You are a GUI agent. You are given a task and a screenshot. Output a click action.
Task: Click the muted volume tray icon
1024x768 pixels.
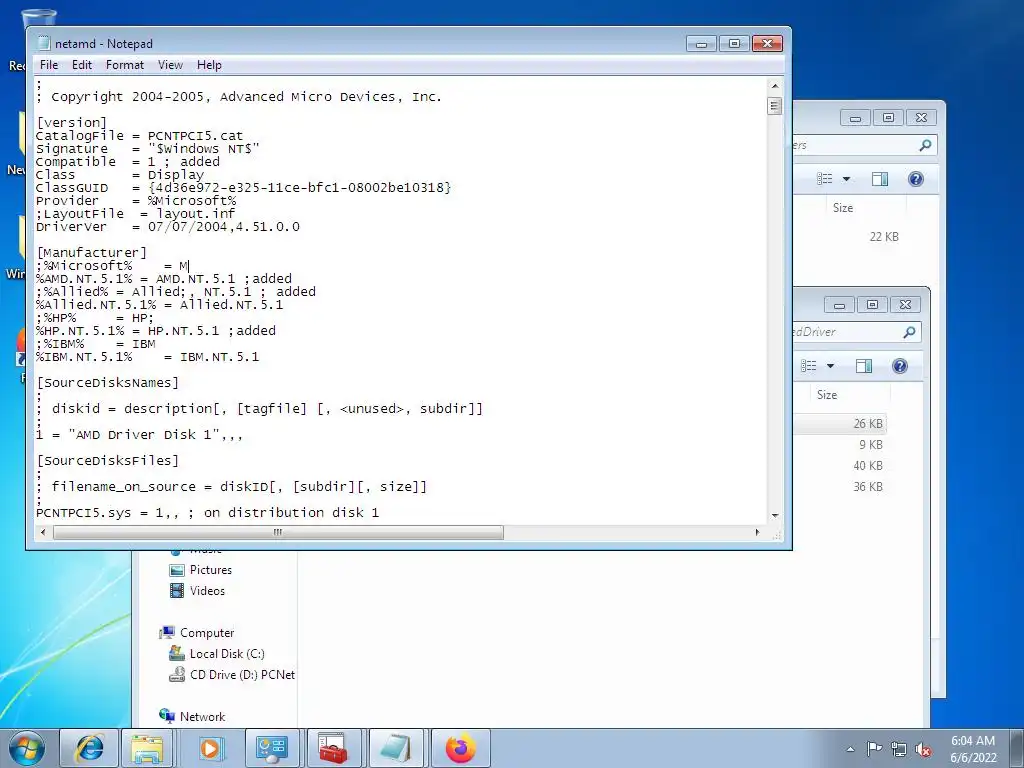pos(923,750)
